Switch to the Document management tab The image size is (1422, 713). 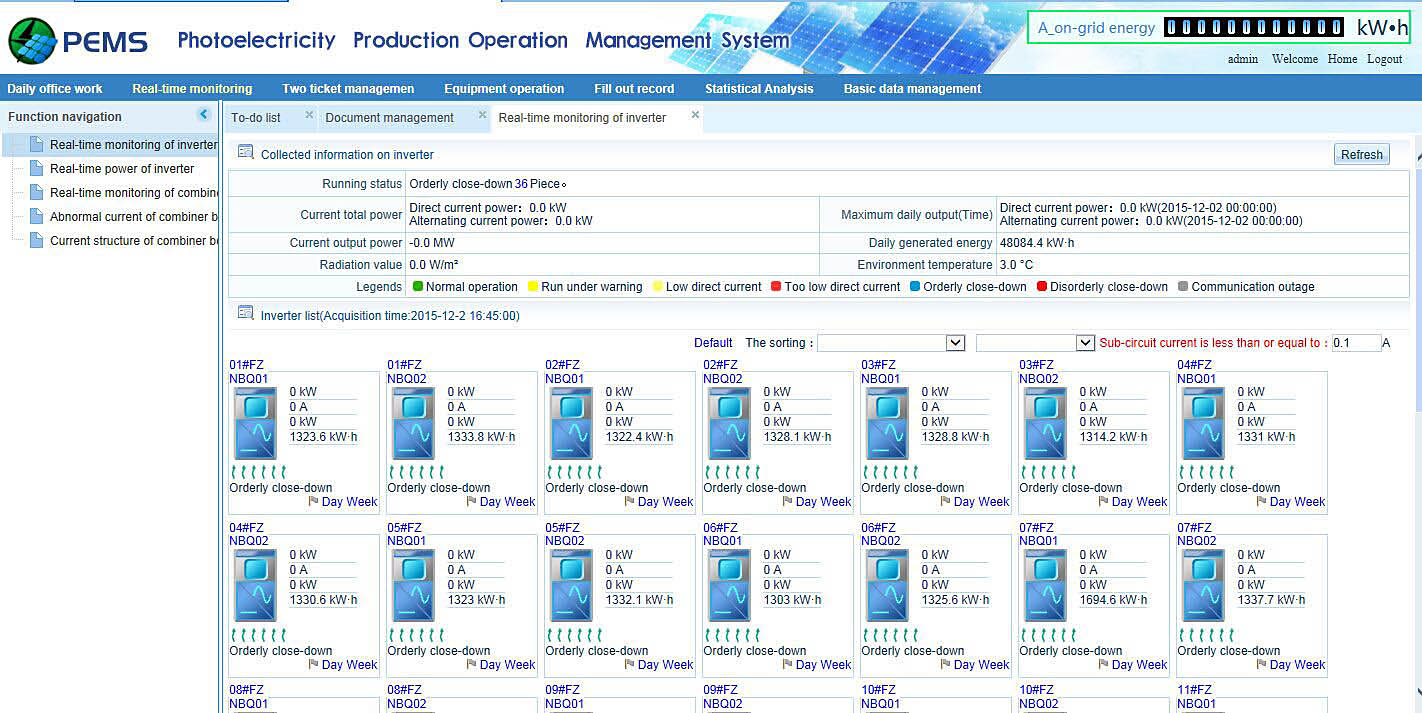point(390,118)
